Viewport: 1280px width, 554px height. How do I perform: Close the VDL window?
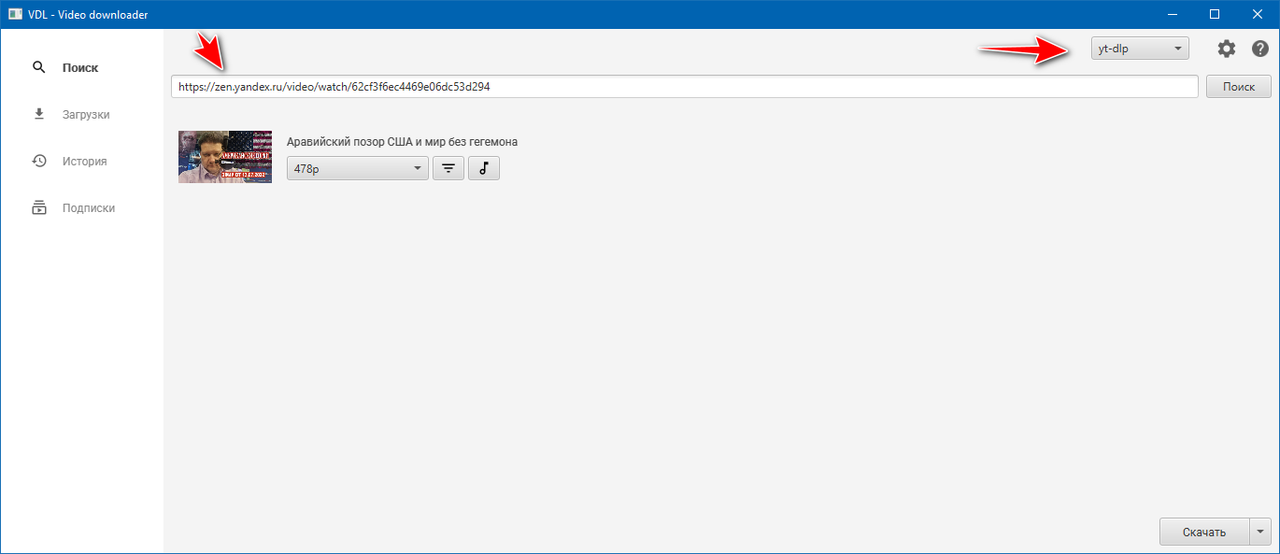coord(1258,14)
